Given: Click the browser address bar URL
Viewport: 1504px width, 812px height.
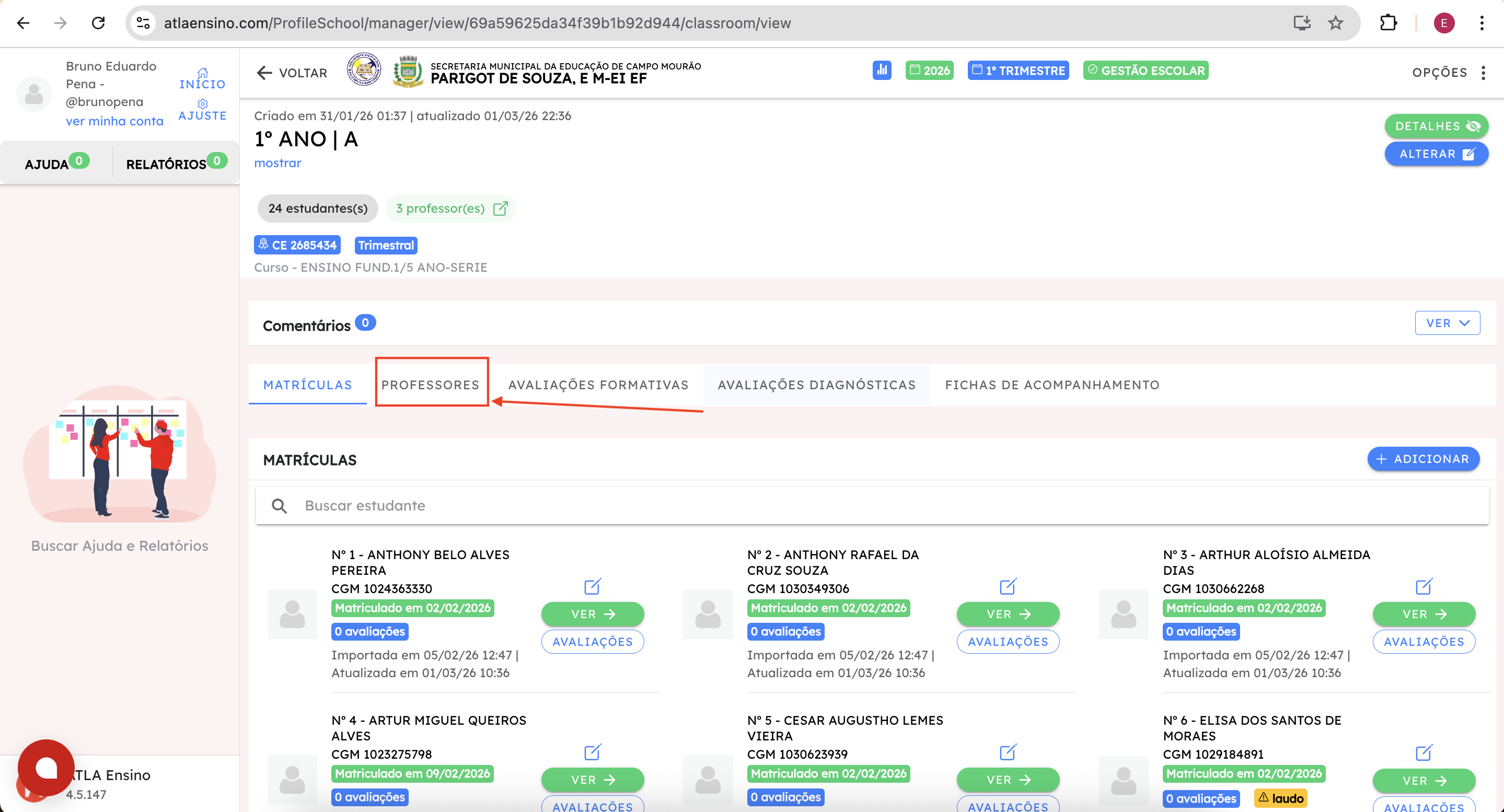Looking at the screenshot, I should pos(477,23).
